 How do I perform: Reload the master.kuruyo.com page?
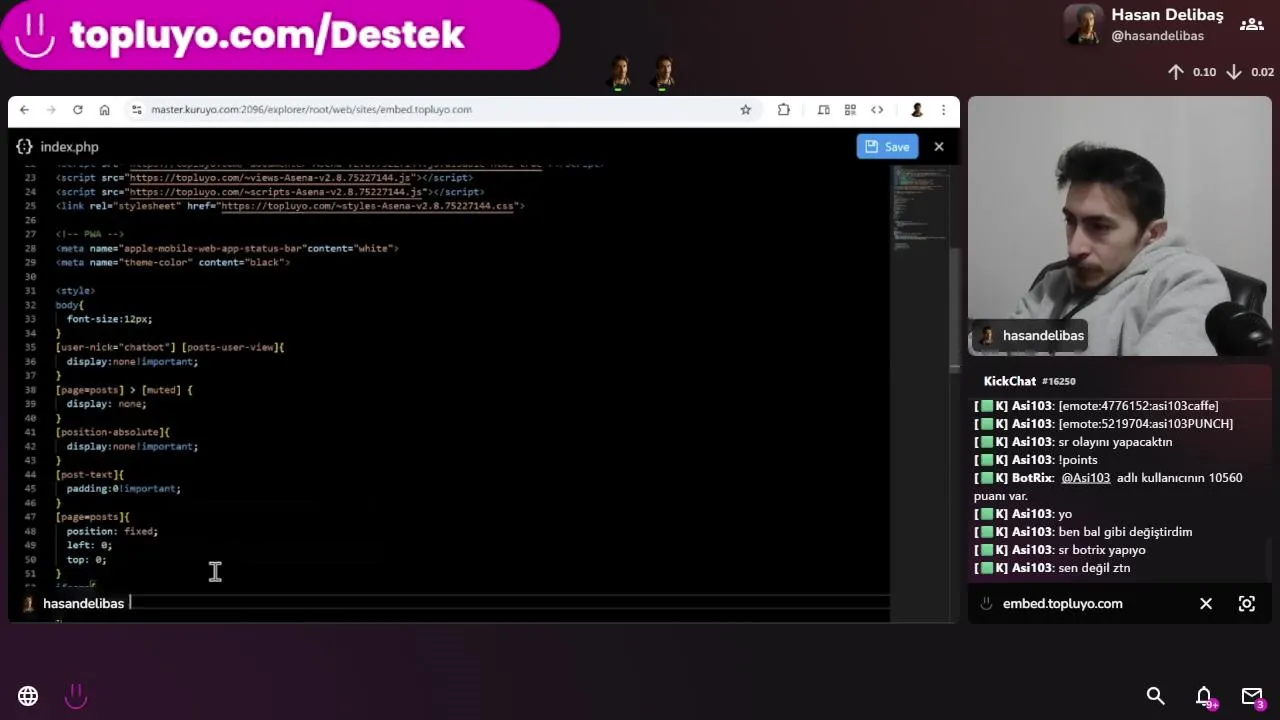point(78,110)
